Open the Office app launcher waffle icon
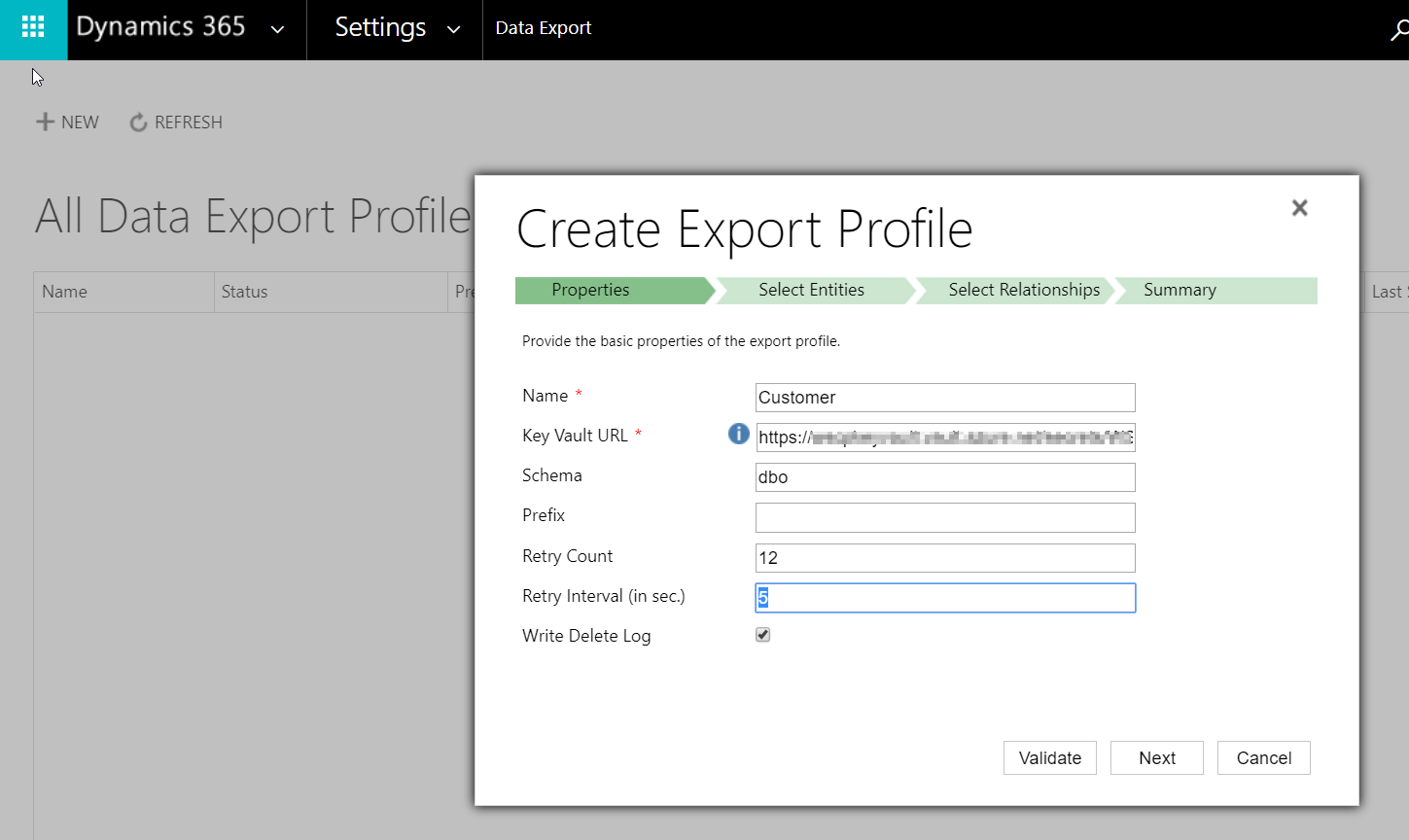This screenshot has height=840, width=1409. (x=32, y=29)
